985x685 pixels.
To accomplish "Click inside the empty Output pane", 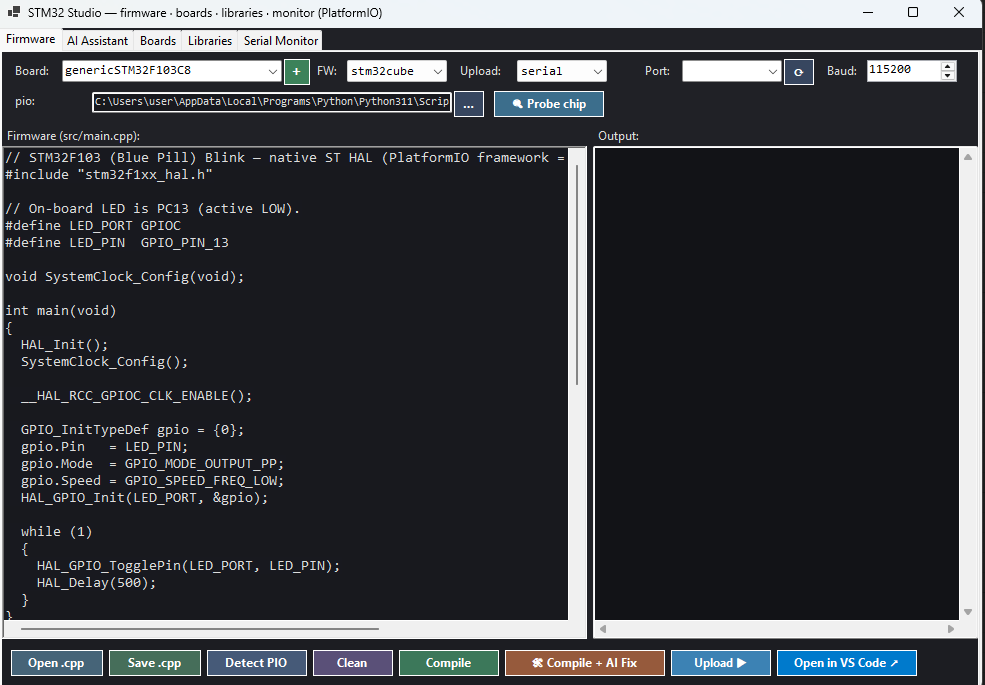I will [x=776, y=384].
